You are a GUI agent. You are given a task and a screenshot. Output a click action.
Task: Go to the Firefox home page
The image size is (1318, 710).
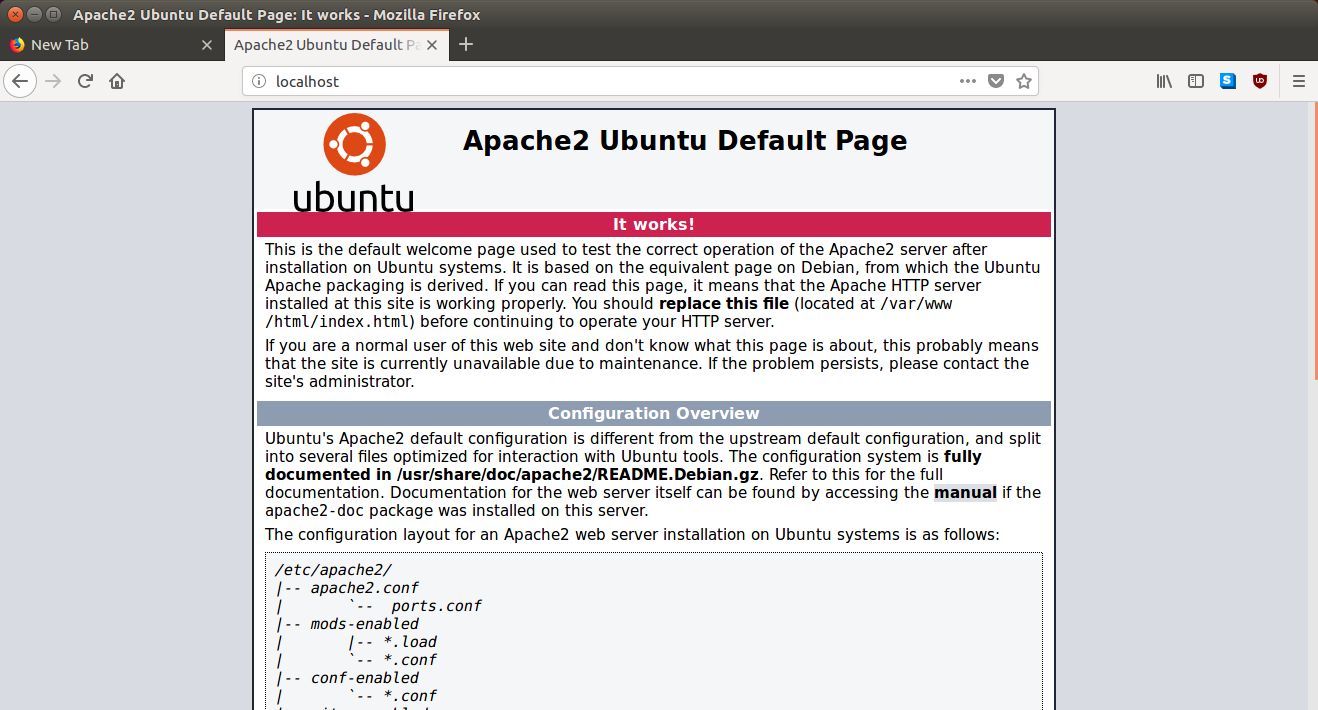point(117,81)
